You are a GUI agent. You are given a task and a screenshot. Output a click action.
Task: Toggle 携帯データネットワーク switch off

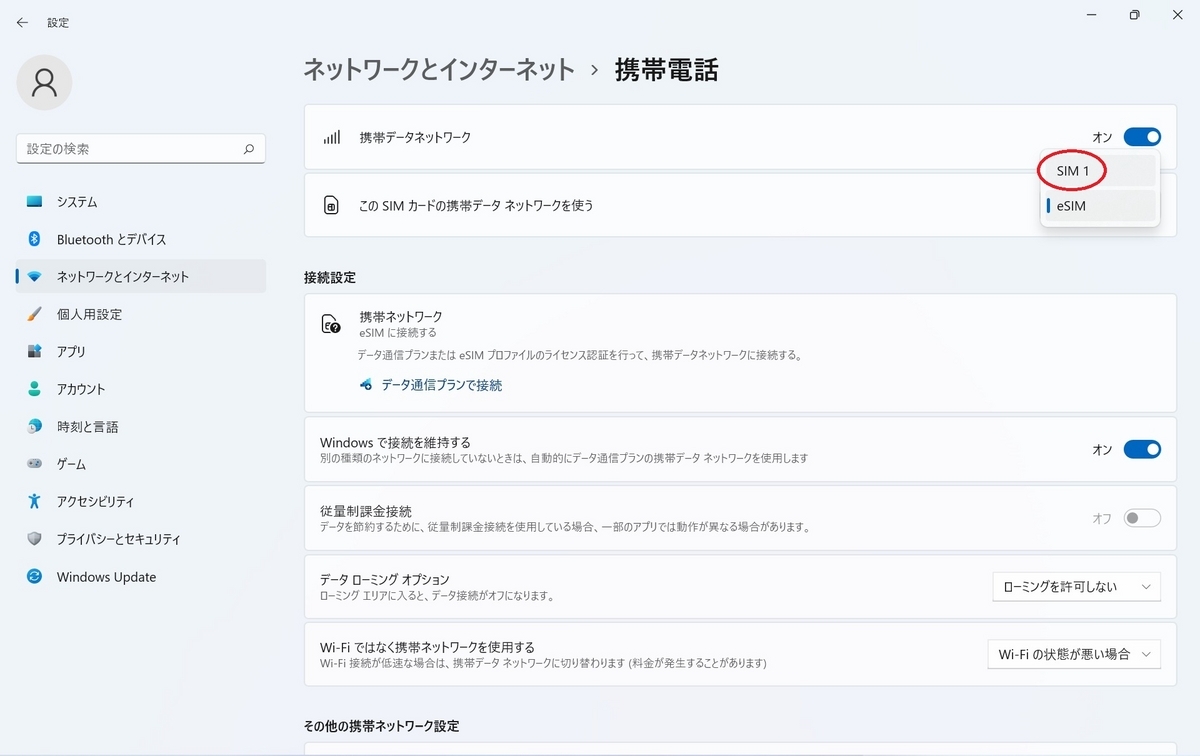(1142, 137)
